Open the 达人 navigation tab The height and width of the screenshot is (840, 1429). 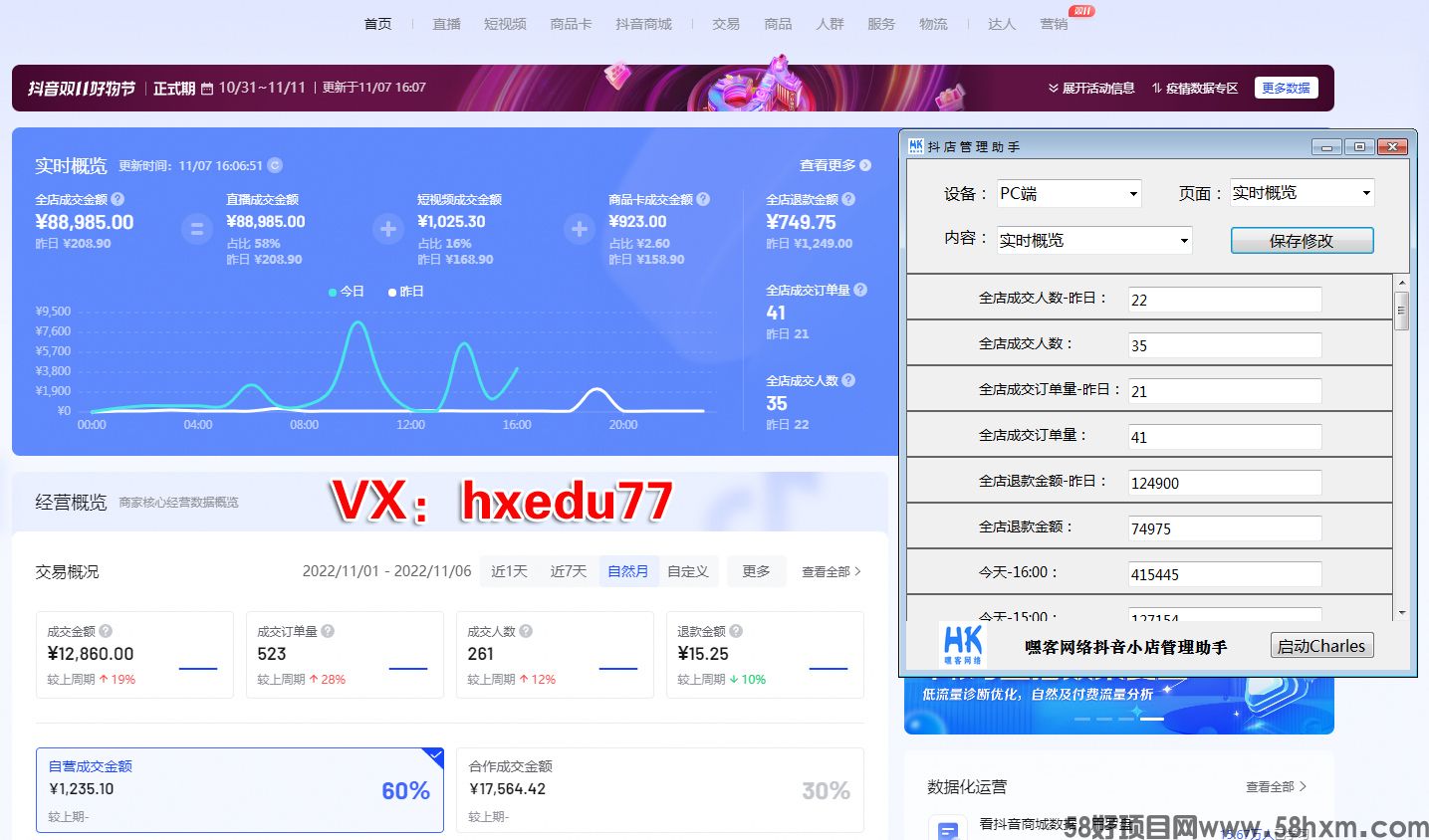(1002, 24)
